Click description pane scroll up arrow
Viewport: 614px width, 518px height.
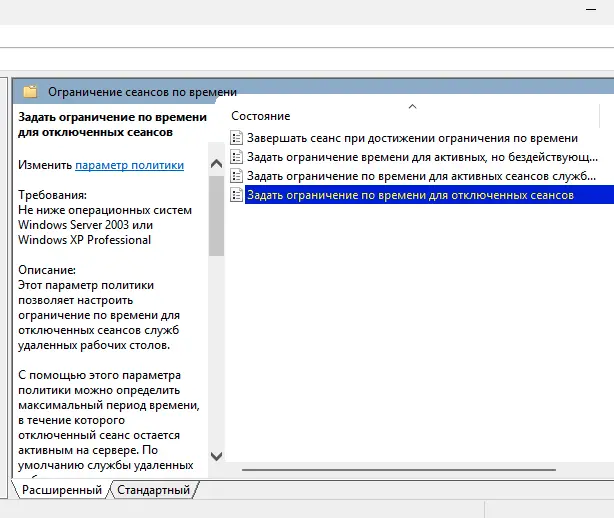(216, 164)
